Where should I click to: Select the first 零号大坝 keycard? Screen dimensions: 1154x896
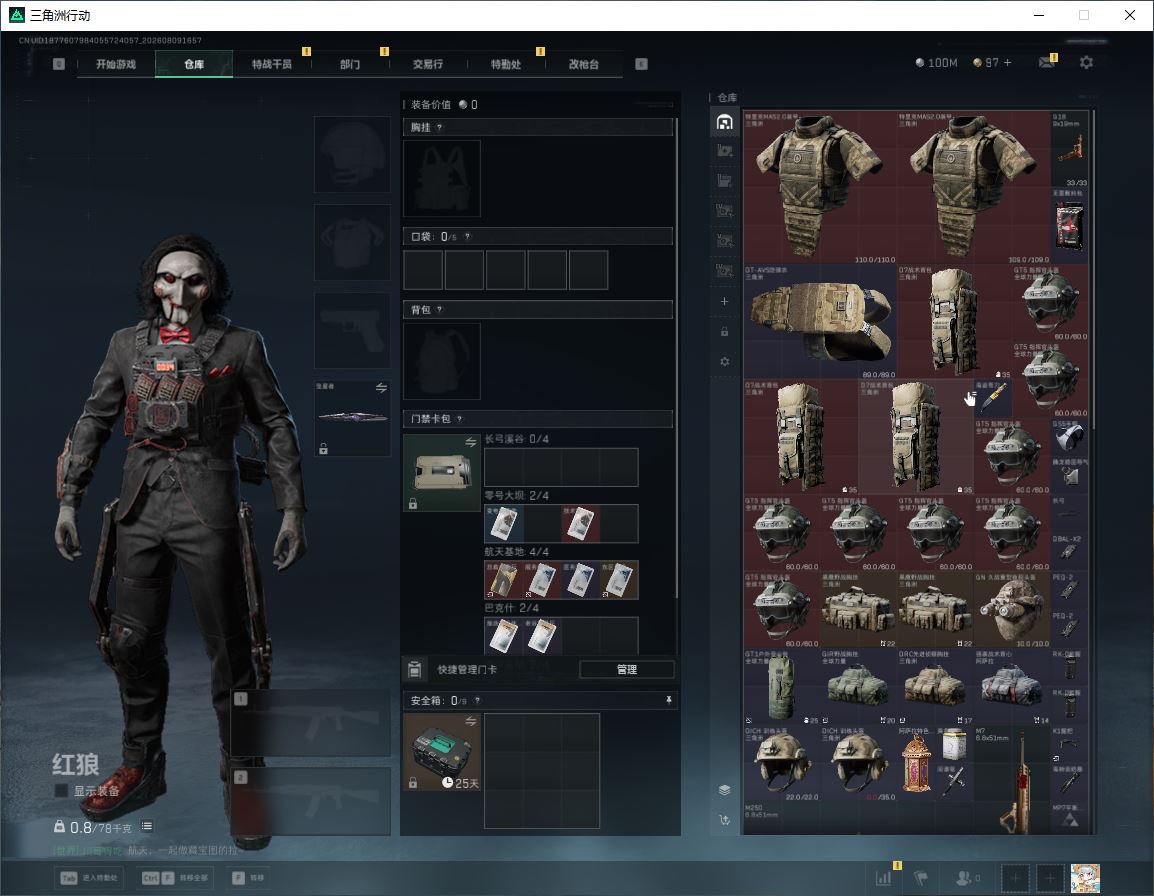click(503, 523)
